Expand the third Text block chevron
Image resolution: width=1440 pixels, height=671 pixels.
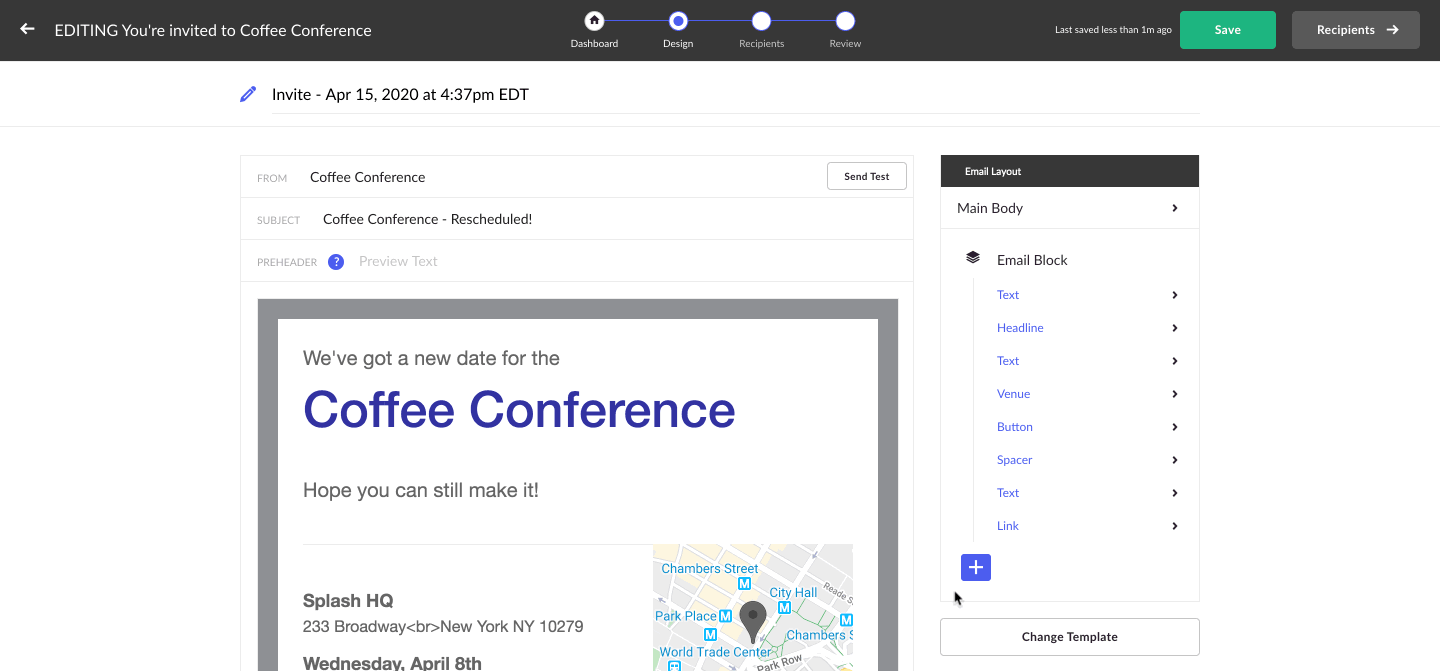pyautogui.click(x=1175, y=493)
